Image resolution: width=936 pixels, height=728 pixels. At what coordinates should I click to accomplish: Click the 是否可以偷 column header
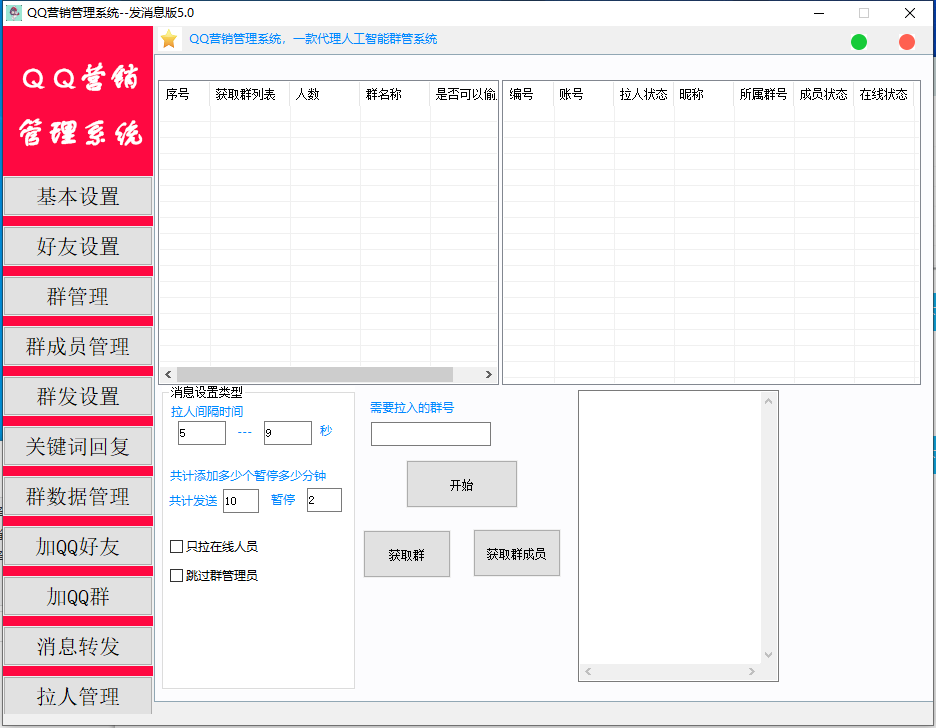(x=463, y=94)
